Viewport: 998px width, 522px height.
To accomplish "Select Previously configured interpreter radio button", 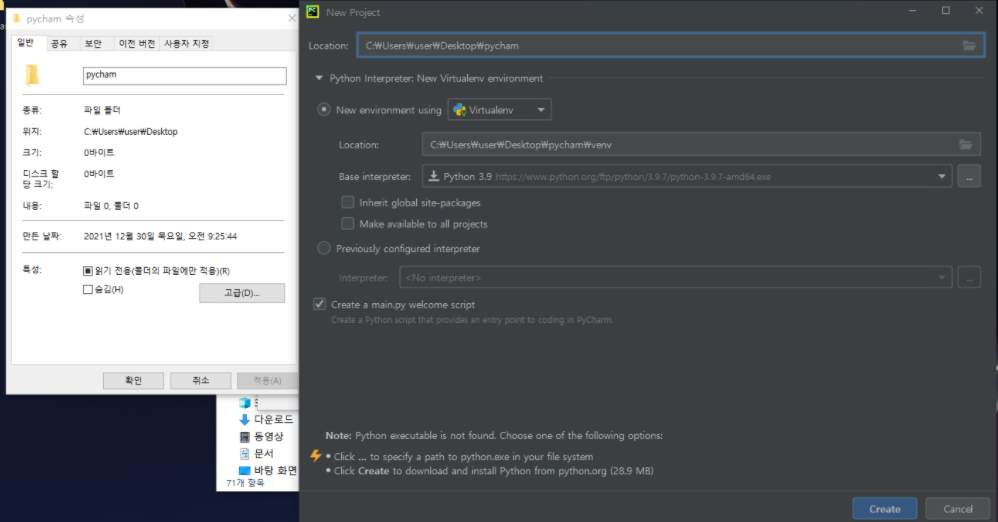I will click(x=324, y=248).
